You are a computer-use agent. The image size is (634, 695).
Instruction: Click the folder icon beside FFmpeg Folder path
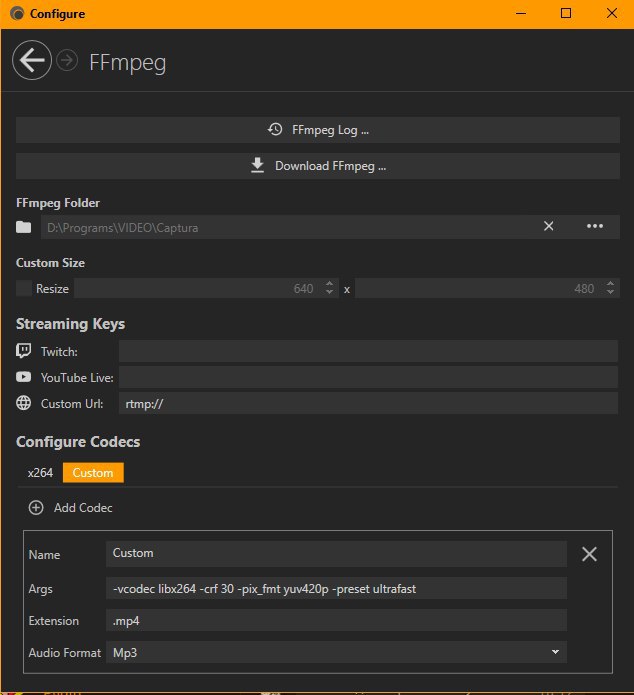coord(23,227)
